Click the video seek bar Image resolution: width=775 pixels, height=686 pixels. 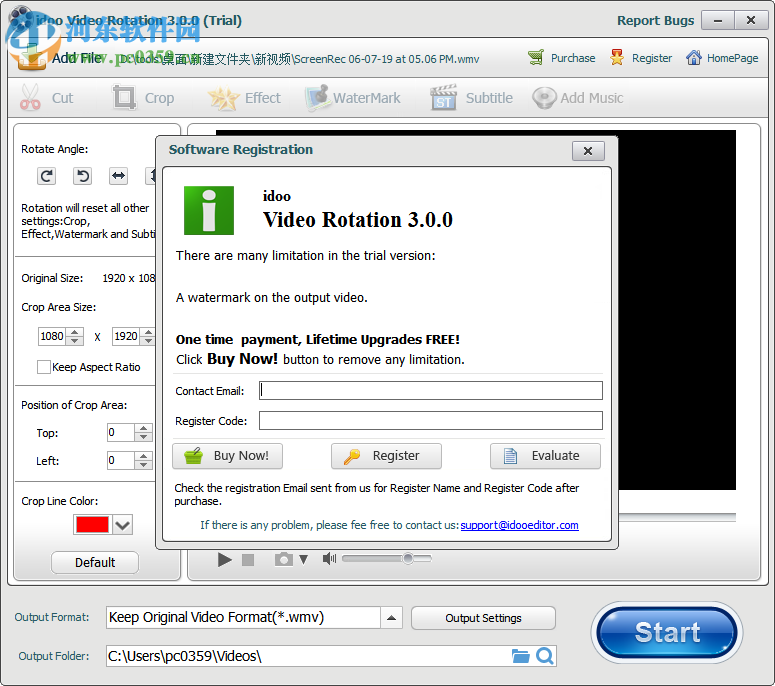[677, 517]
